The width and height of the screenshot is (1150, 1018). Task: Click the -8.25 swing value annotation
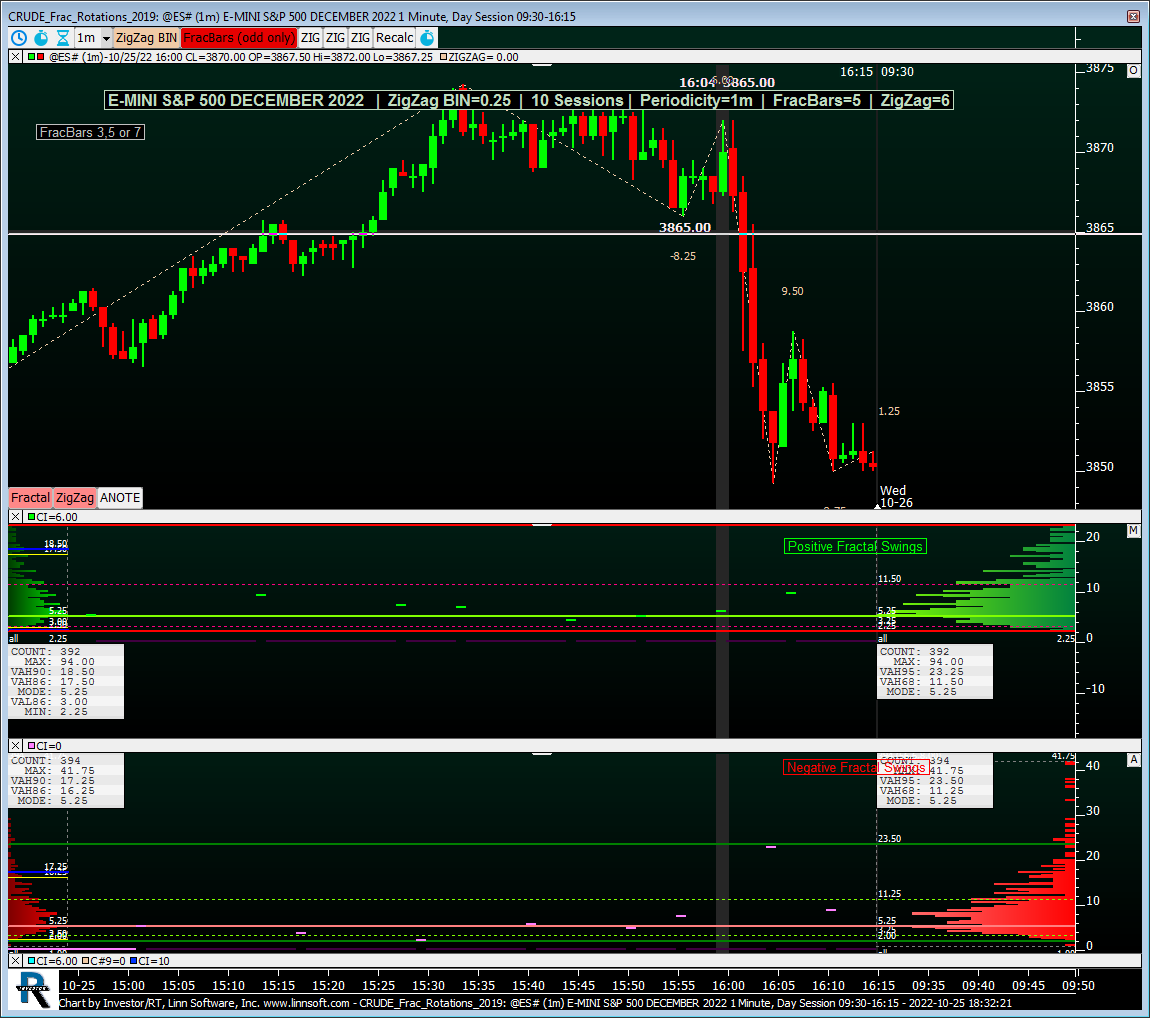[683, 256]
